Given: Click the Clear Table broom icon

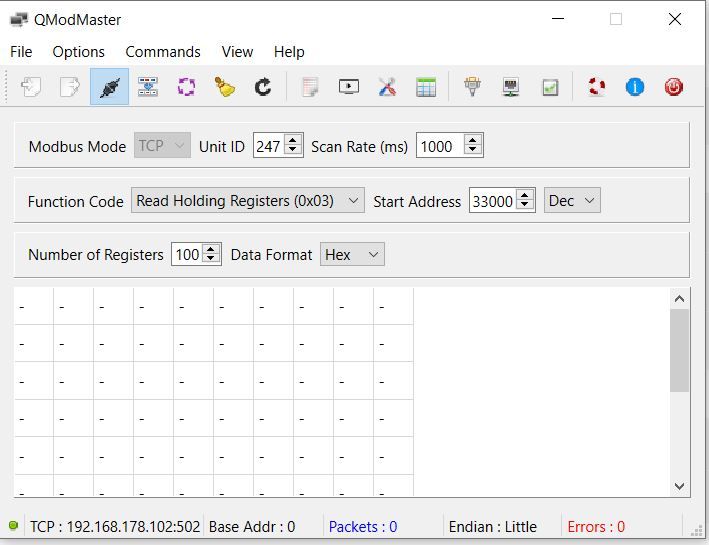Looking at the screenshot, I should [x=225, y=86].
